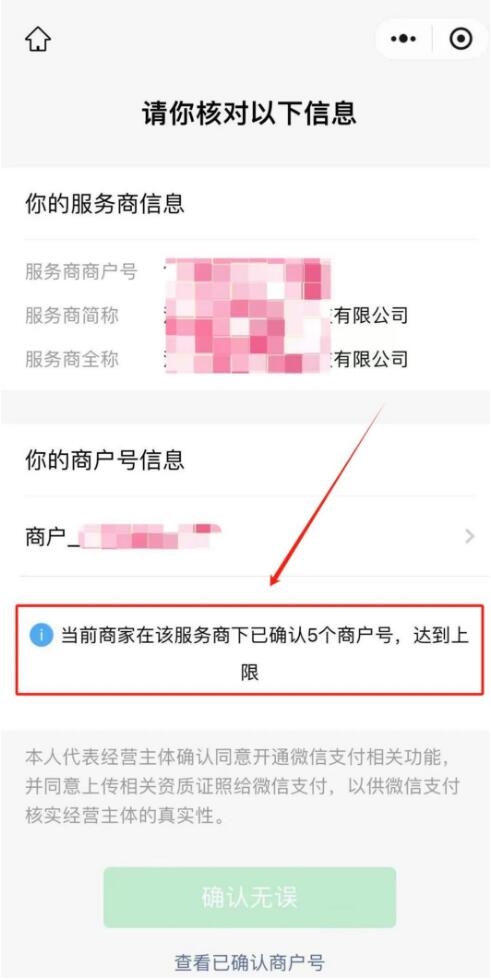
Task: Tap the home icon in the header
Action: tap(37, 39)
